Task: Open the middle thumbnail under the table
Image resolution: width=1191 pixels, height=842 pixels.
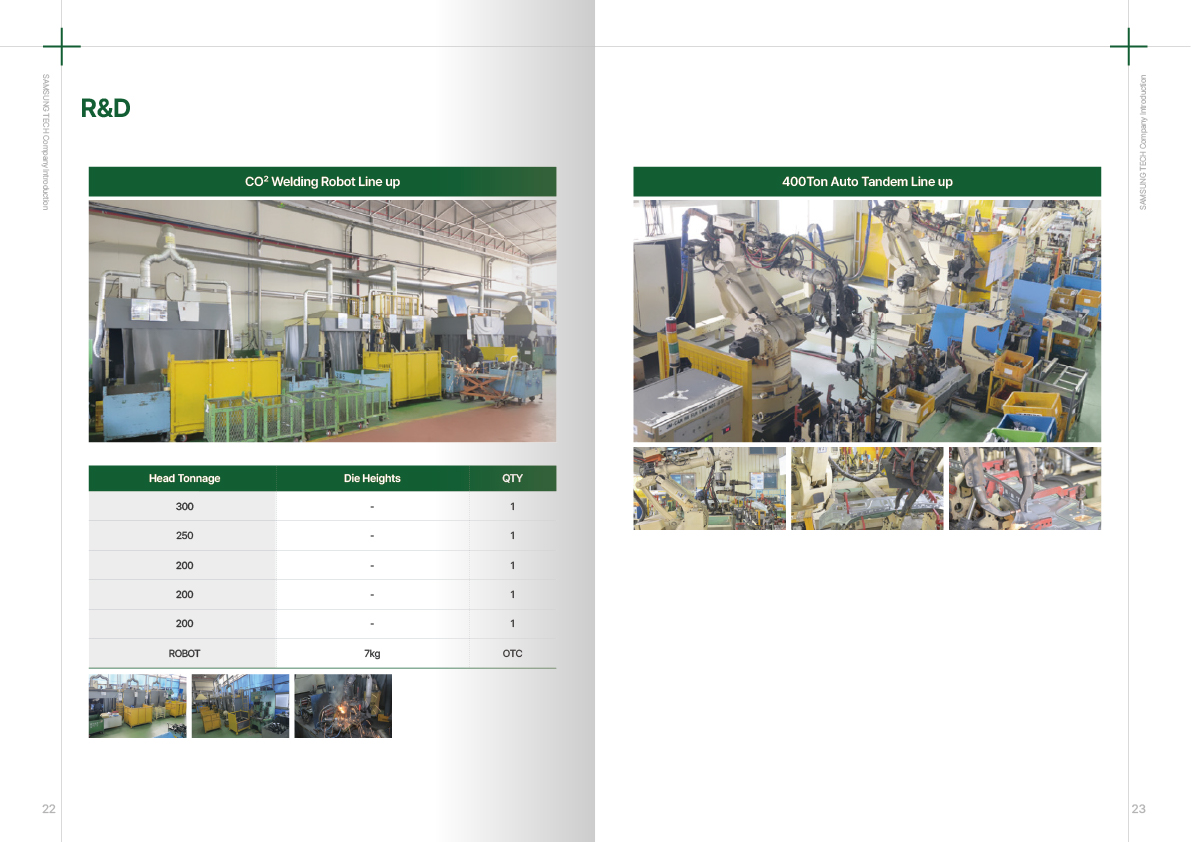Action: (x=240, y=706)
